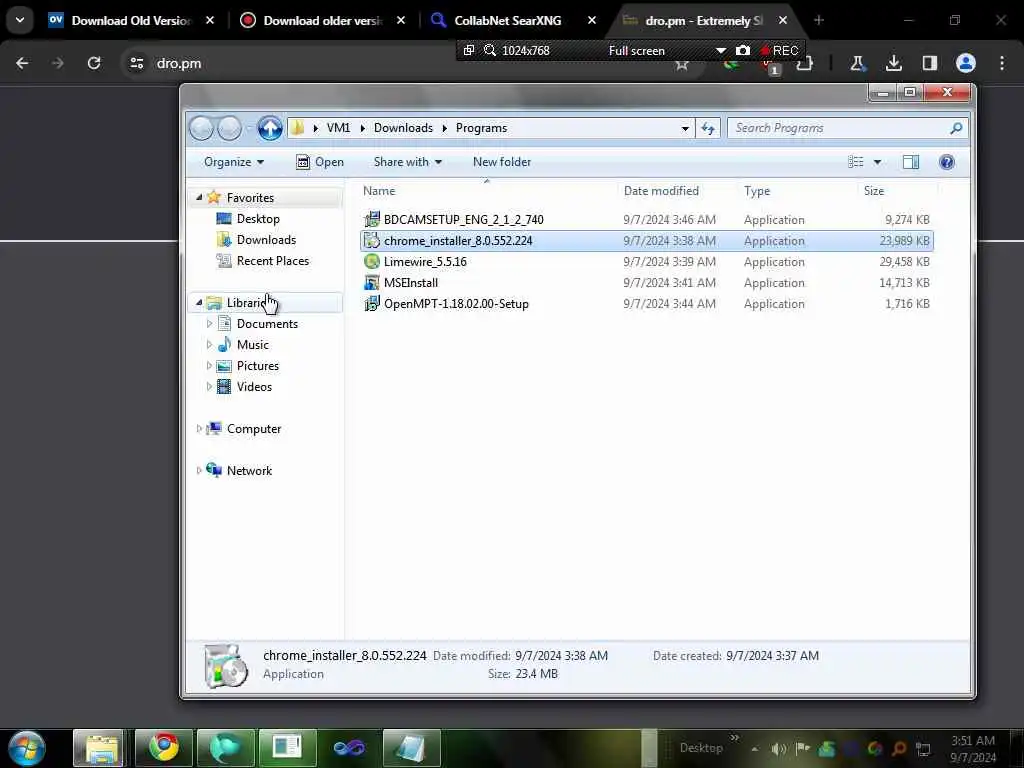Reload the dro.pm page
This screenshot has width=1024, height=768.
pyautogui.click(x=94, y=63)
